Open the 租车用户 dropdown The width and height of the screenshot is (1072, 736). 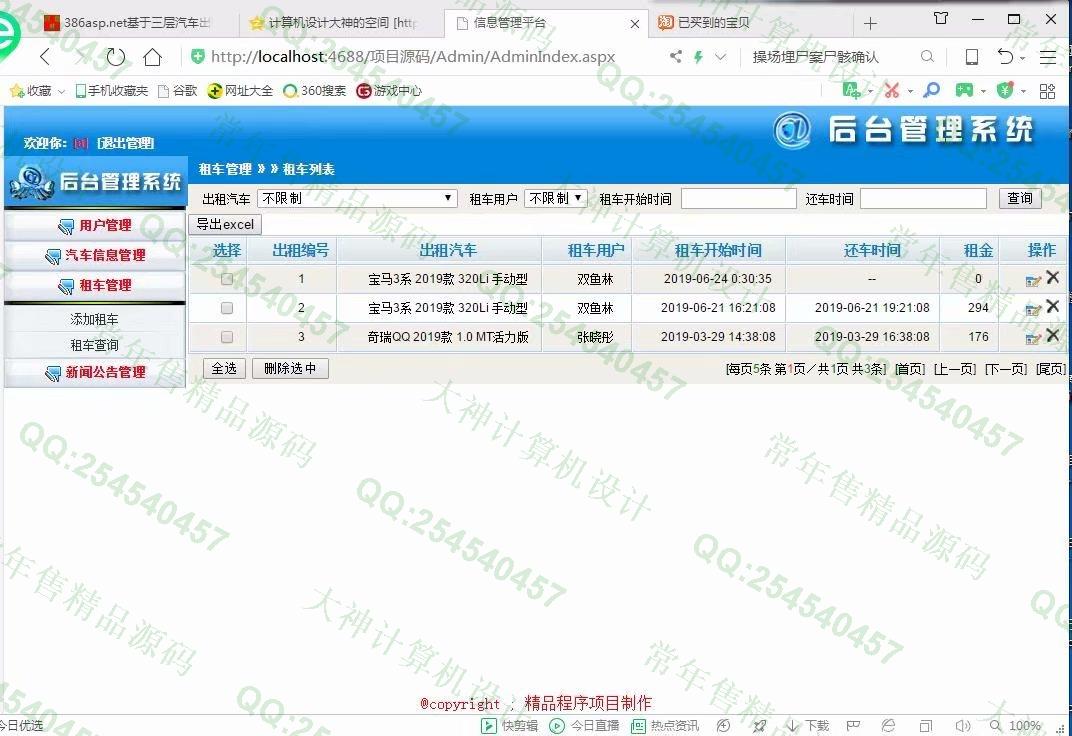[x=556, y=198]
